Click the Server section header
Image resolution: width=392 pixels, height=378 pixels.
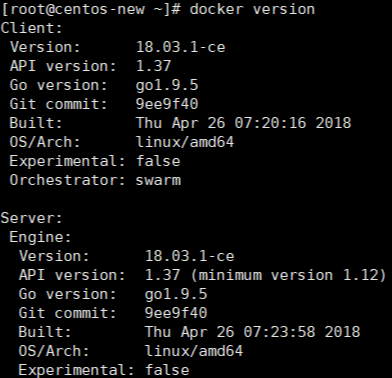coord(31,218)
